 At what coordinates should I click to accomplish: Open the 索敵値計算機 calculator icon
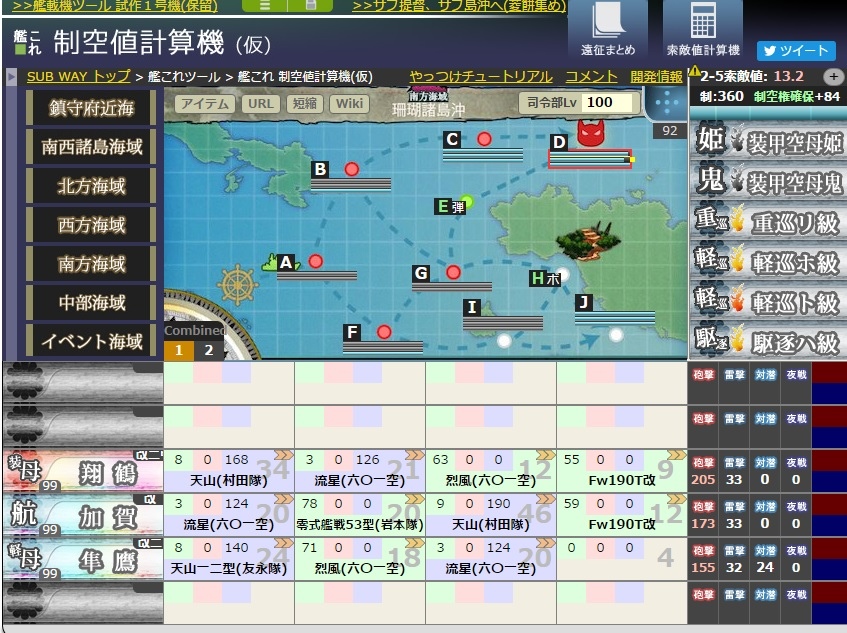[703, 28]
